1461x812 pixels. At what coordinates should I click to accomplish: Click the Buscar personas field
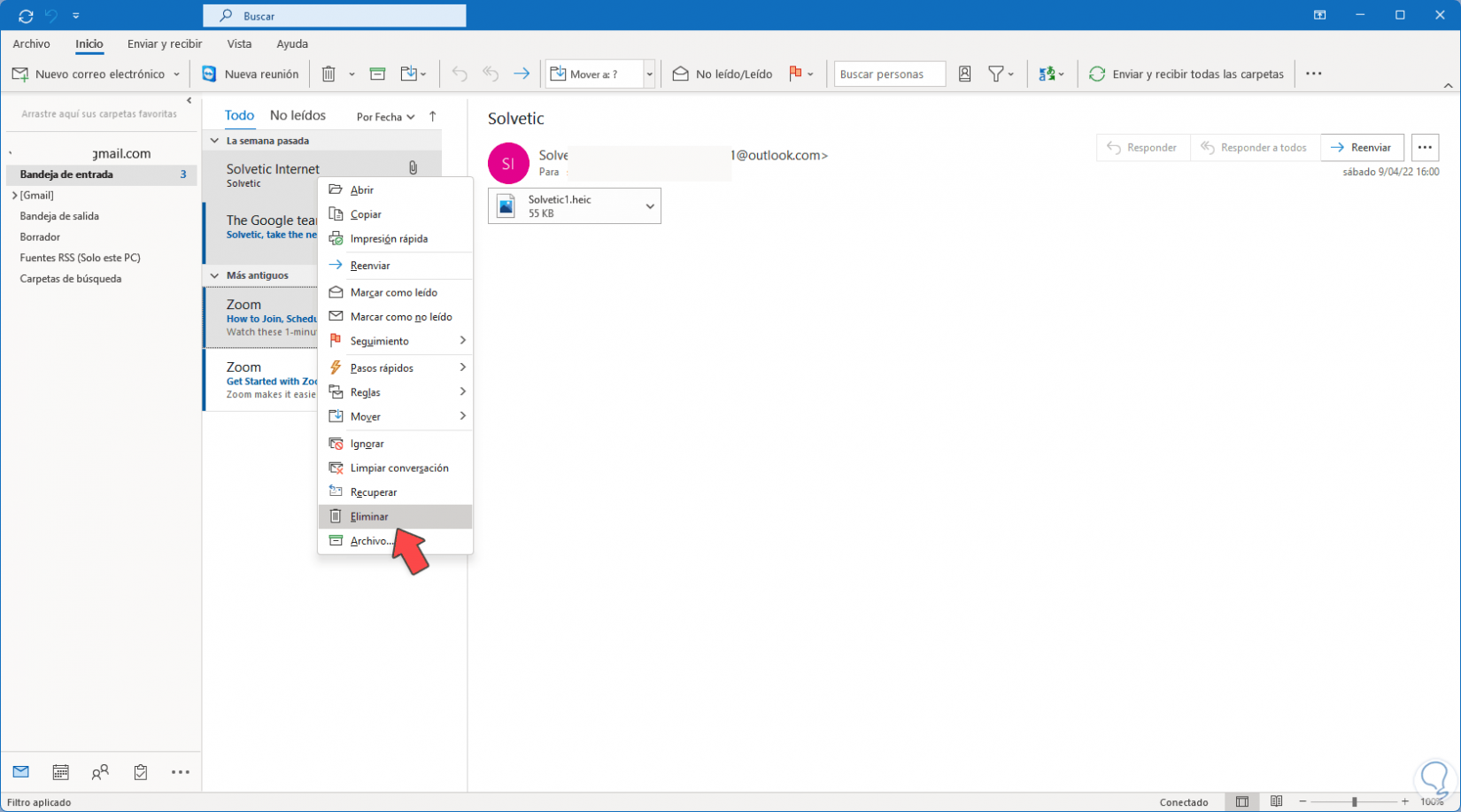[890, 74]
